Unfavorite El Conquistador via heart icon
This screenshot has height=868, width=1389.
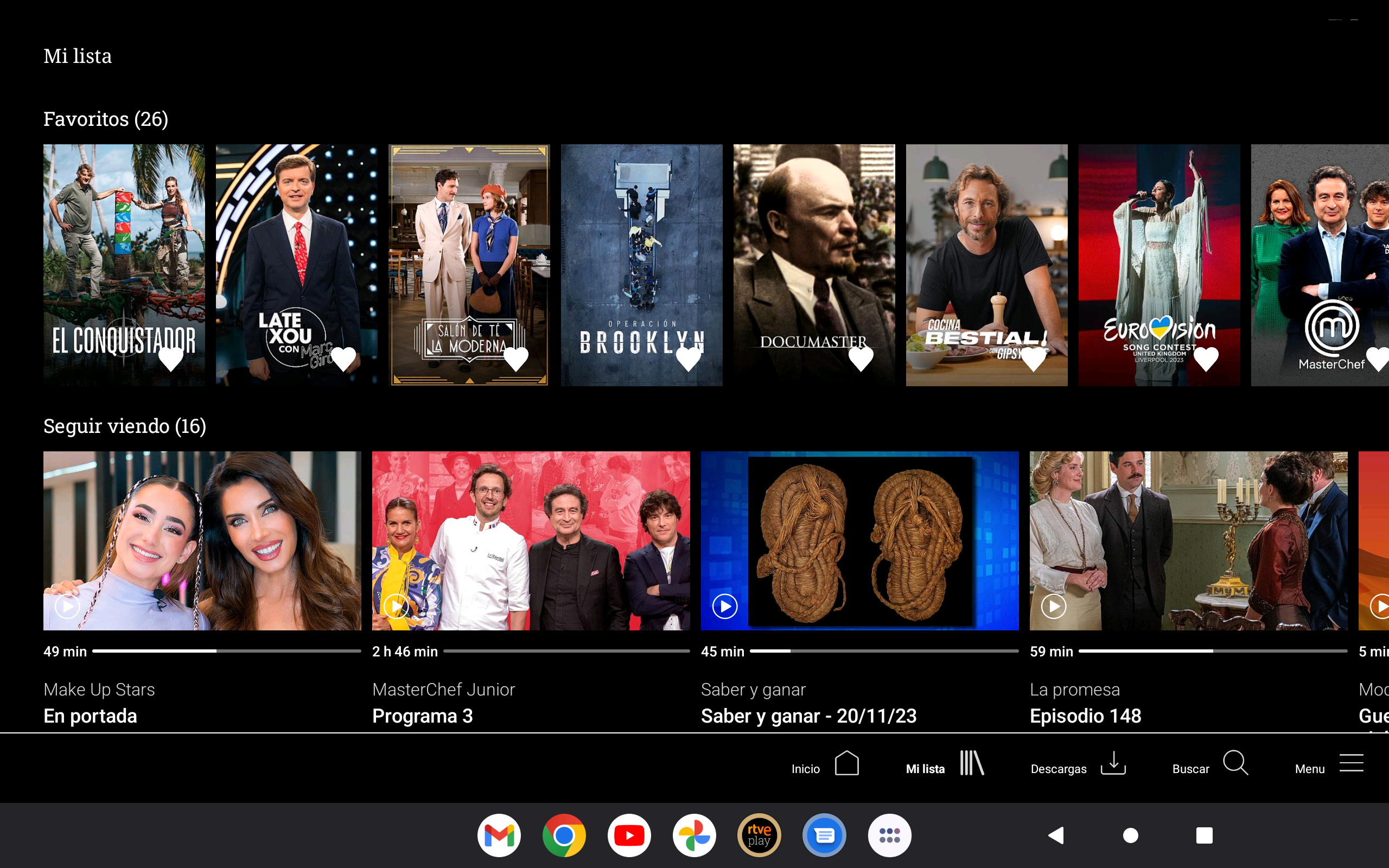(x=170, y=360)
